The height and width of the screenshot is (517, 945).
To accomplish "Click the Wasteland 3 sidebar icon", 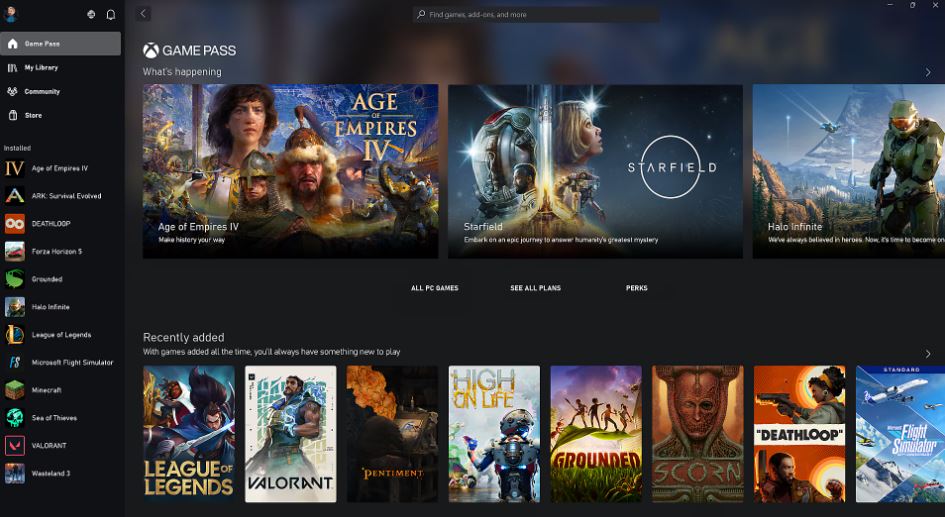I will (x=14, y=473).
